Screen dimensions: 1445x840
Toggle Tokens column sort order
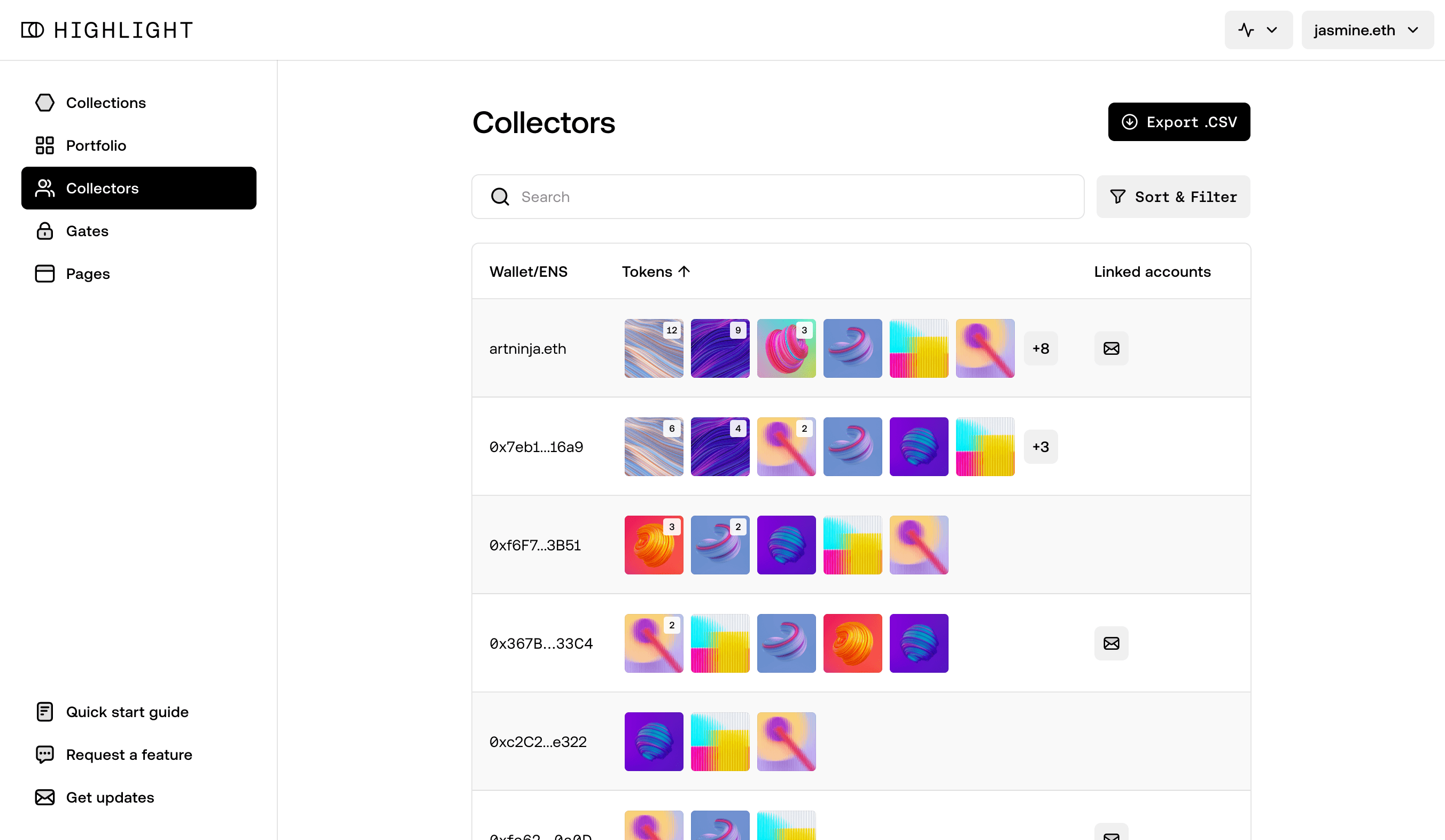pos(656,272)
